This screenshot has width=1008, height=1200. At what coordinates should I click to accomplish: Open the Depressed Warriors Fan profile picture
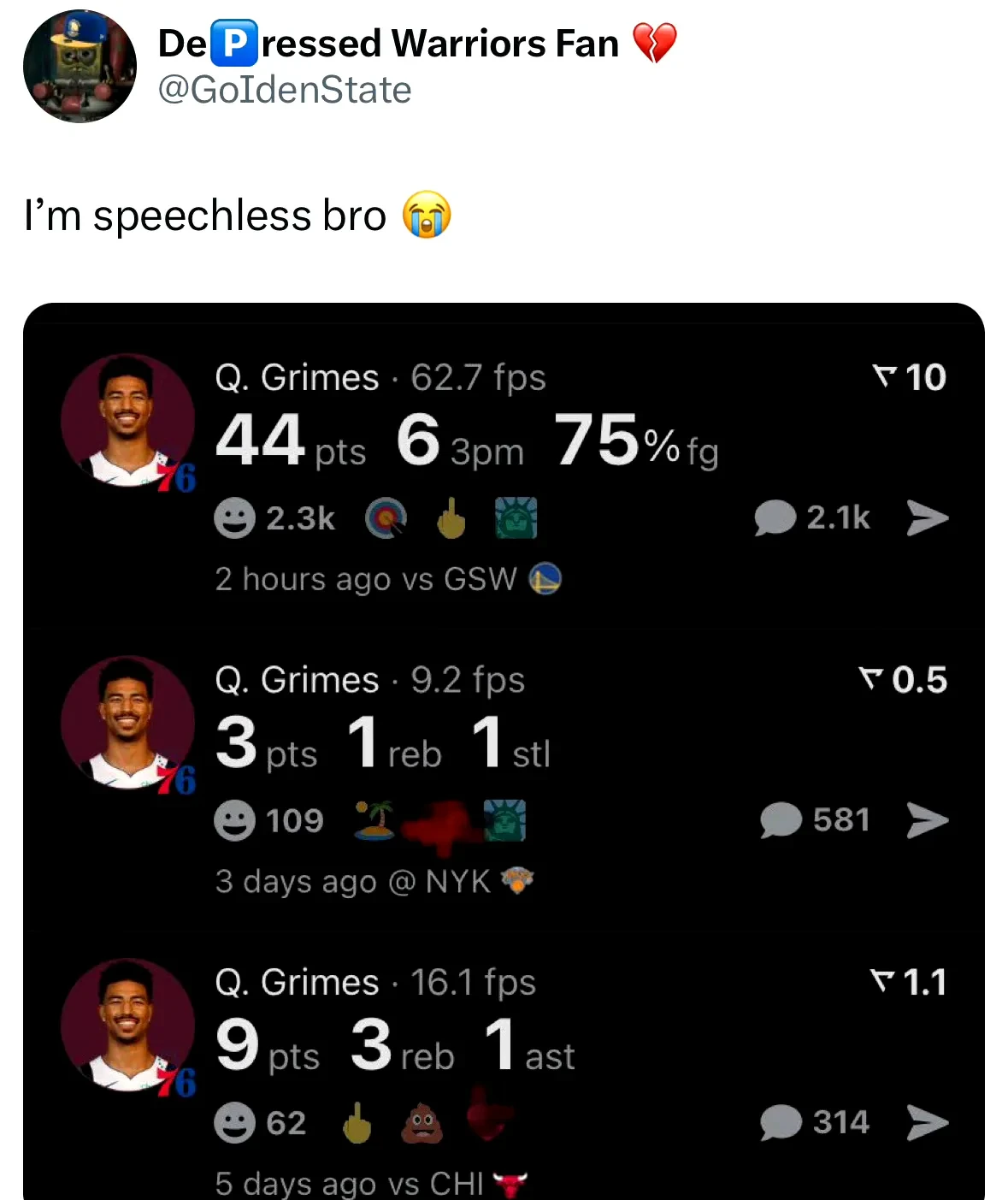point(79,66)
